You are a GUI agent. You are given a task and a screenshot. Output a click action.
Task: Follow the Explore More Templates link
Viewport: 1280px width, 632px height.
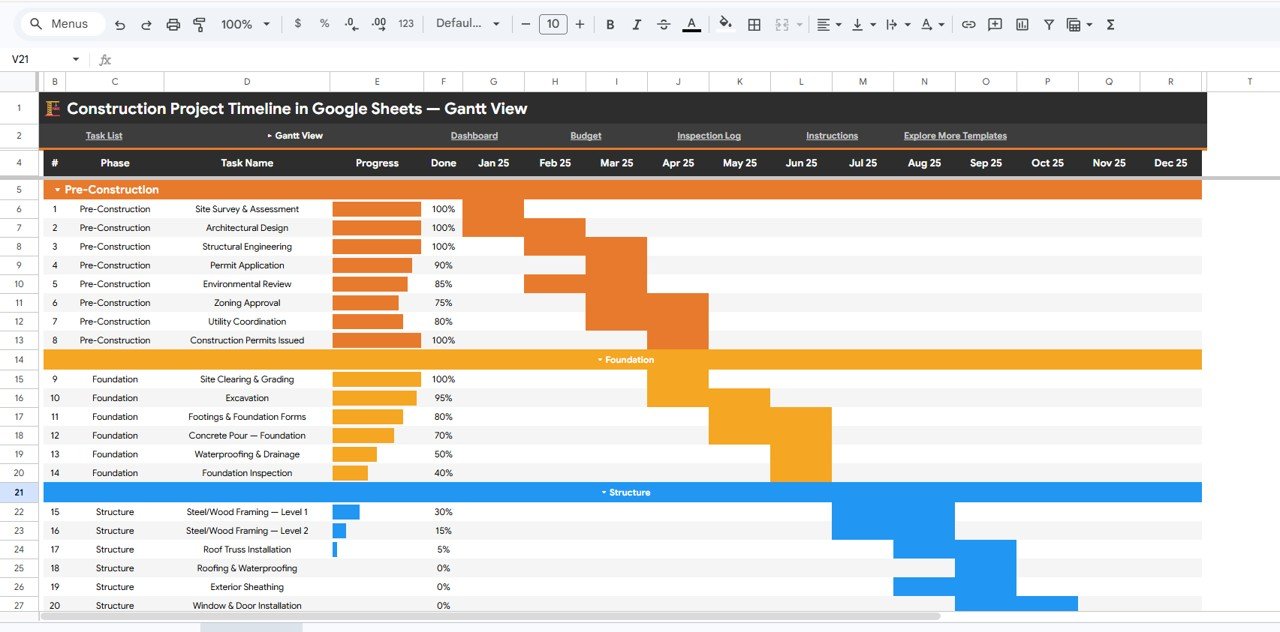954,135
